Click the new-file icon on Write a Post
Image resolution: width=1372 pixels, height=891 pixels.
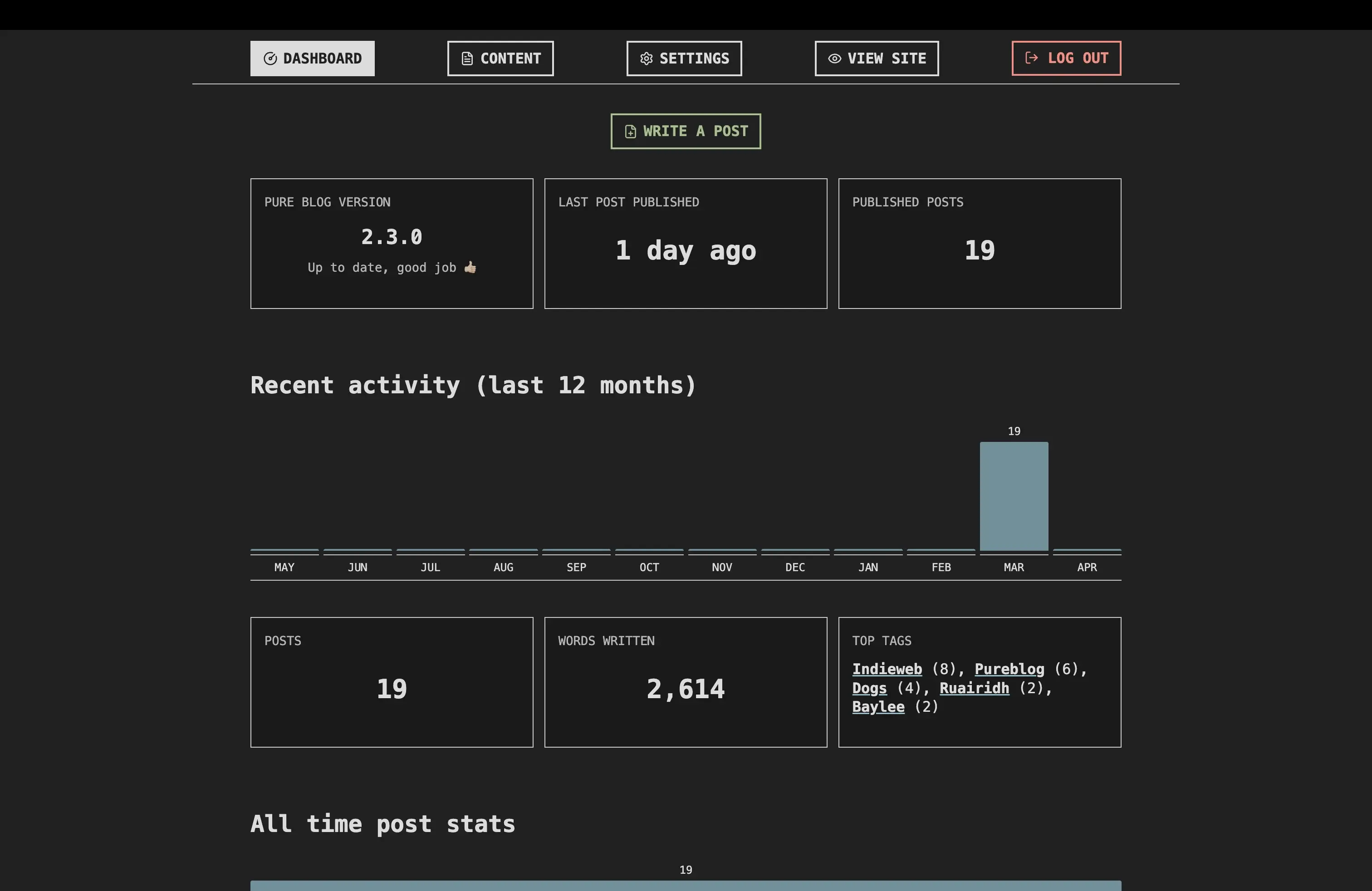(630, 132)
